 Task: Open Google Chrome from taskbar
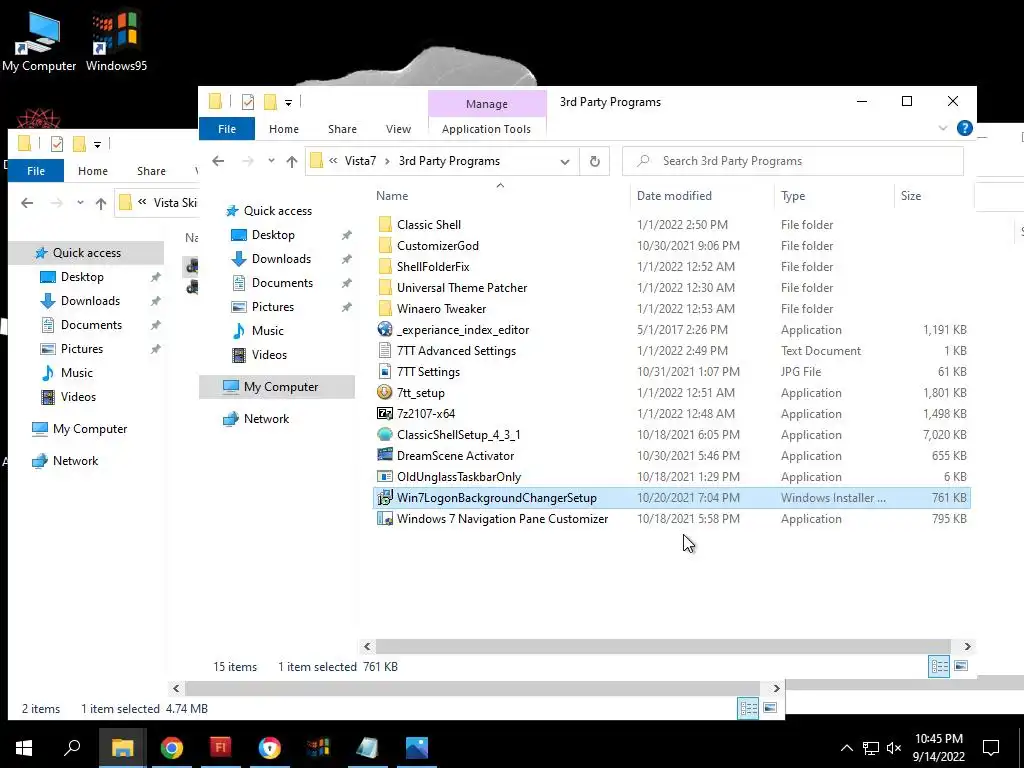click(x=172, y=747)
